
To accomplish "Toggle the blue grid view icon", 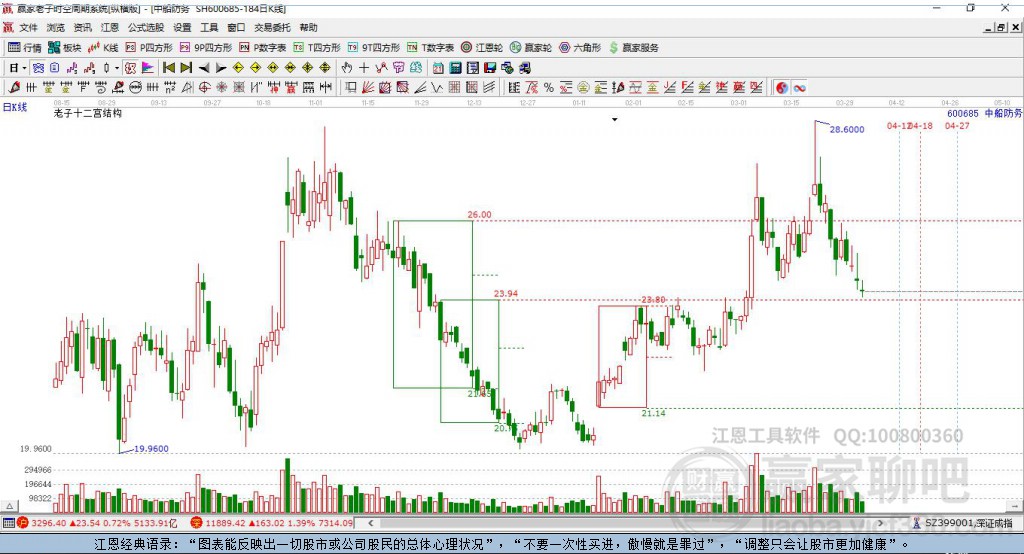I will click(38, 67).
